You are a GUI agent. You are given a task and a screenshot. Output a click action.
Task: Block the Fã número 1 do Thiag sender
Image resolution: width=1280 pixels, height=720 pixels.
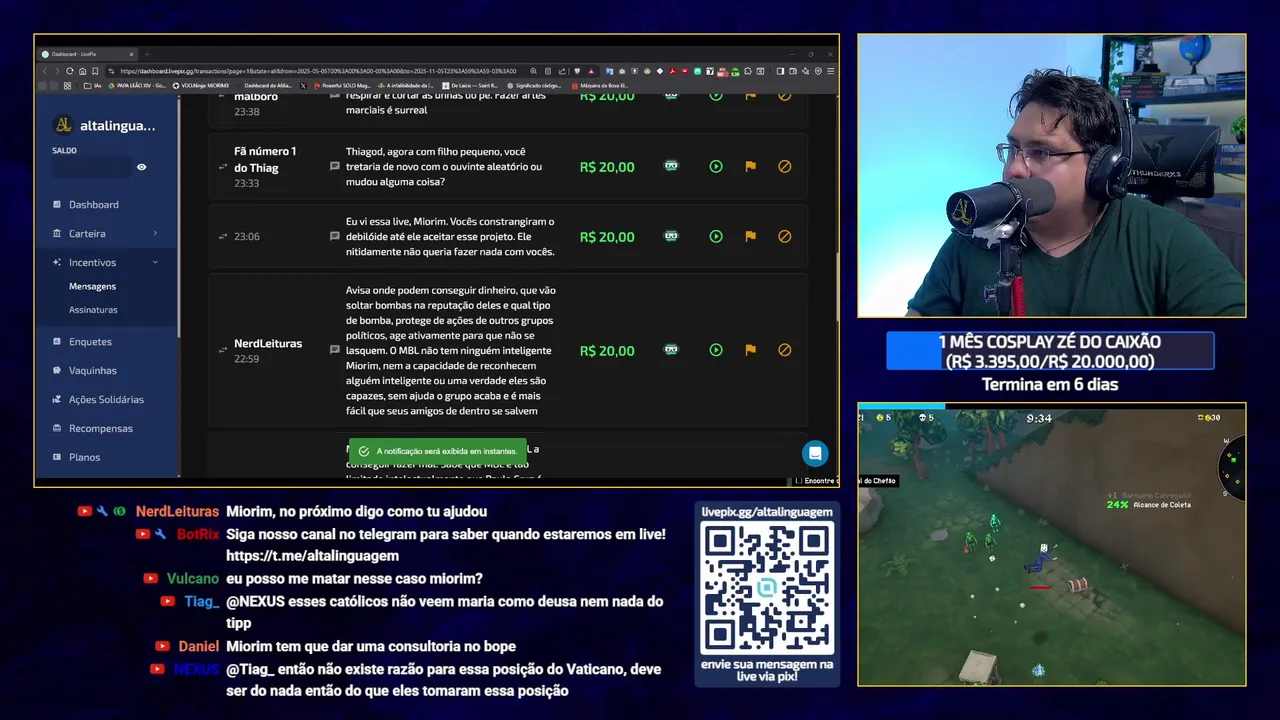point(784,167)
